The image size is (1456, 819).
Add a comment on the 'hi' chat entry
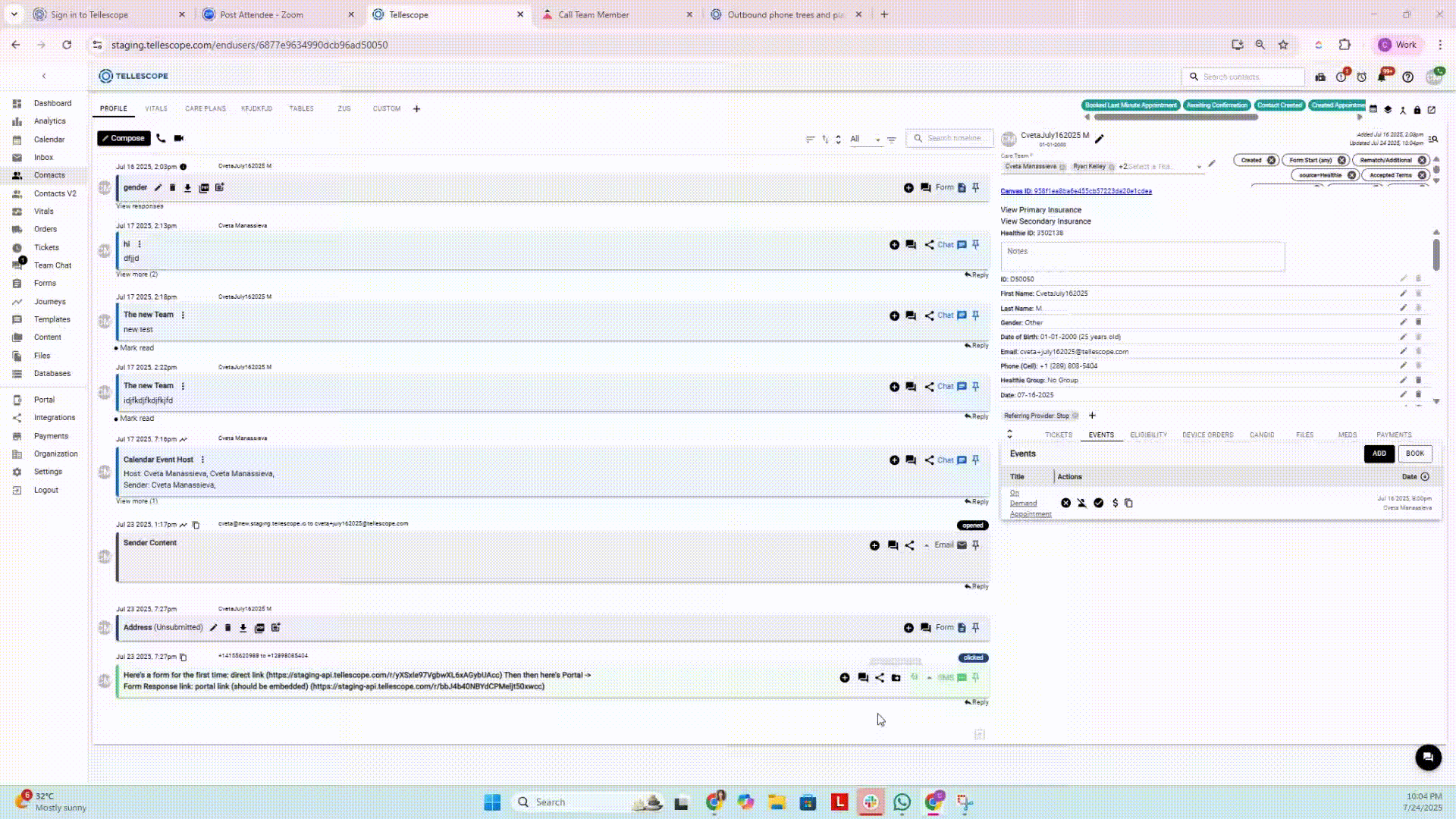tap(911, 245)
